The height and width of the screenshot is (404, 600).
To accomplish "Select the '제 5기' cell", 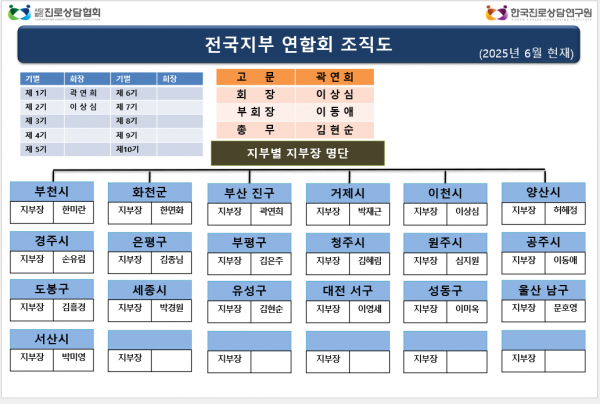I will [42, 149].
